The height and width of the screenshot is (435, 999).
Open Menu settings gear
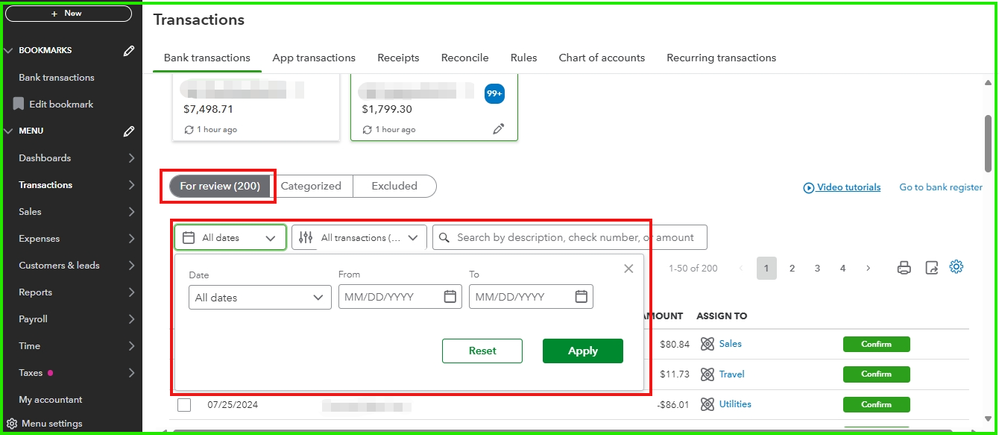tap(11, 424)
